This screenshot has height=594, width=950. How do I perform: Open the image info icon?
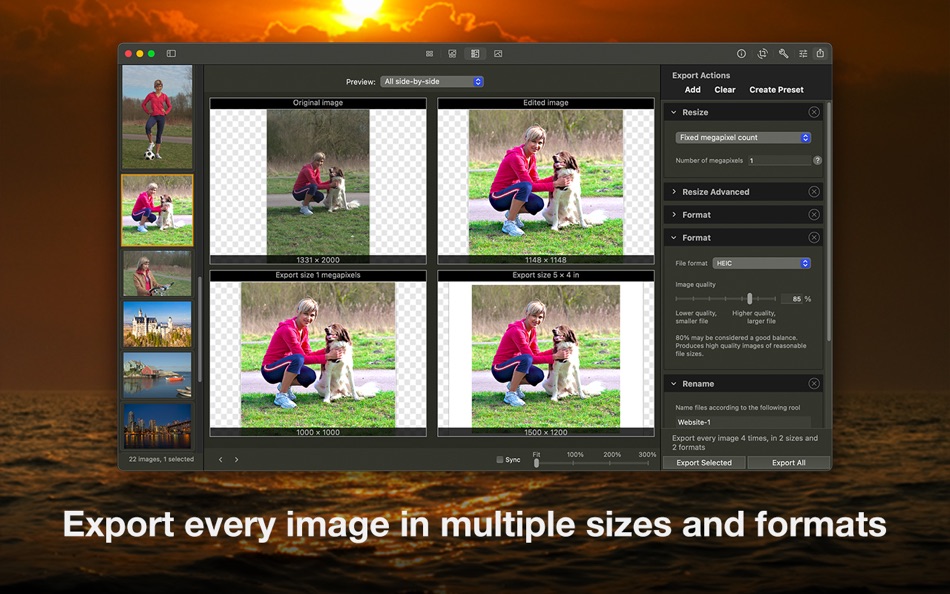tap(741, 53)
